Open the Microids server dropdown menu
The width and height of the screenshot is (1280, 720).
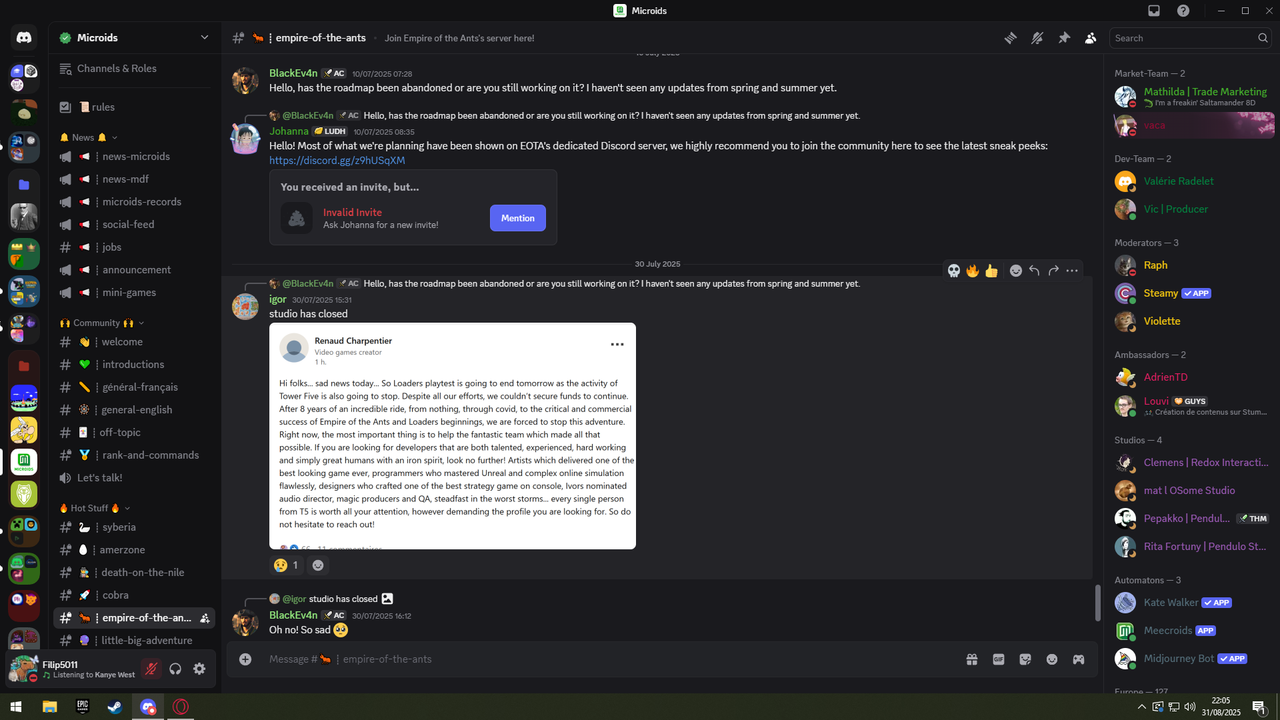point(204,38)
